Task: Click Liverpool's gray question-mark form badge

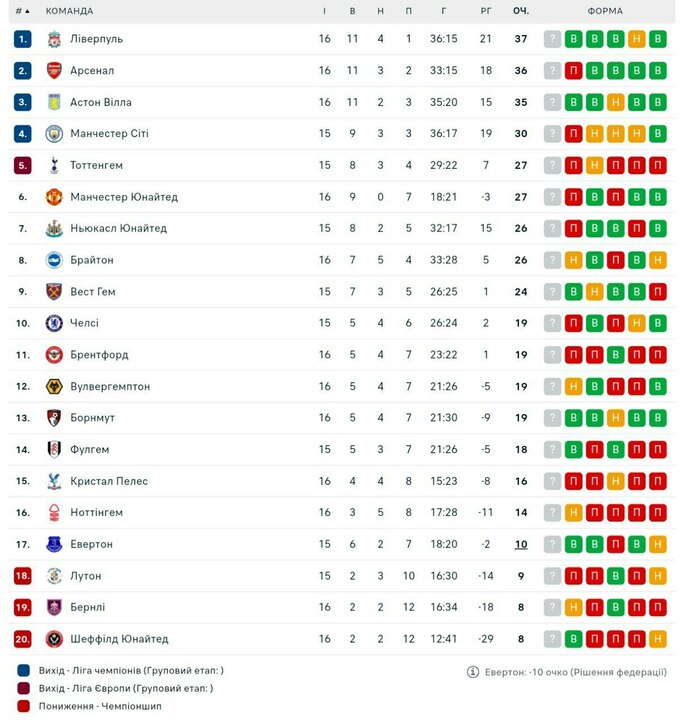Action: coord(552,39)
